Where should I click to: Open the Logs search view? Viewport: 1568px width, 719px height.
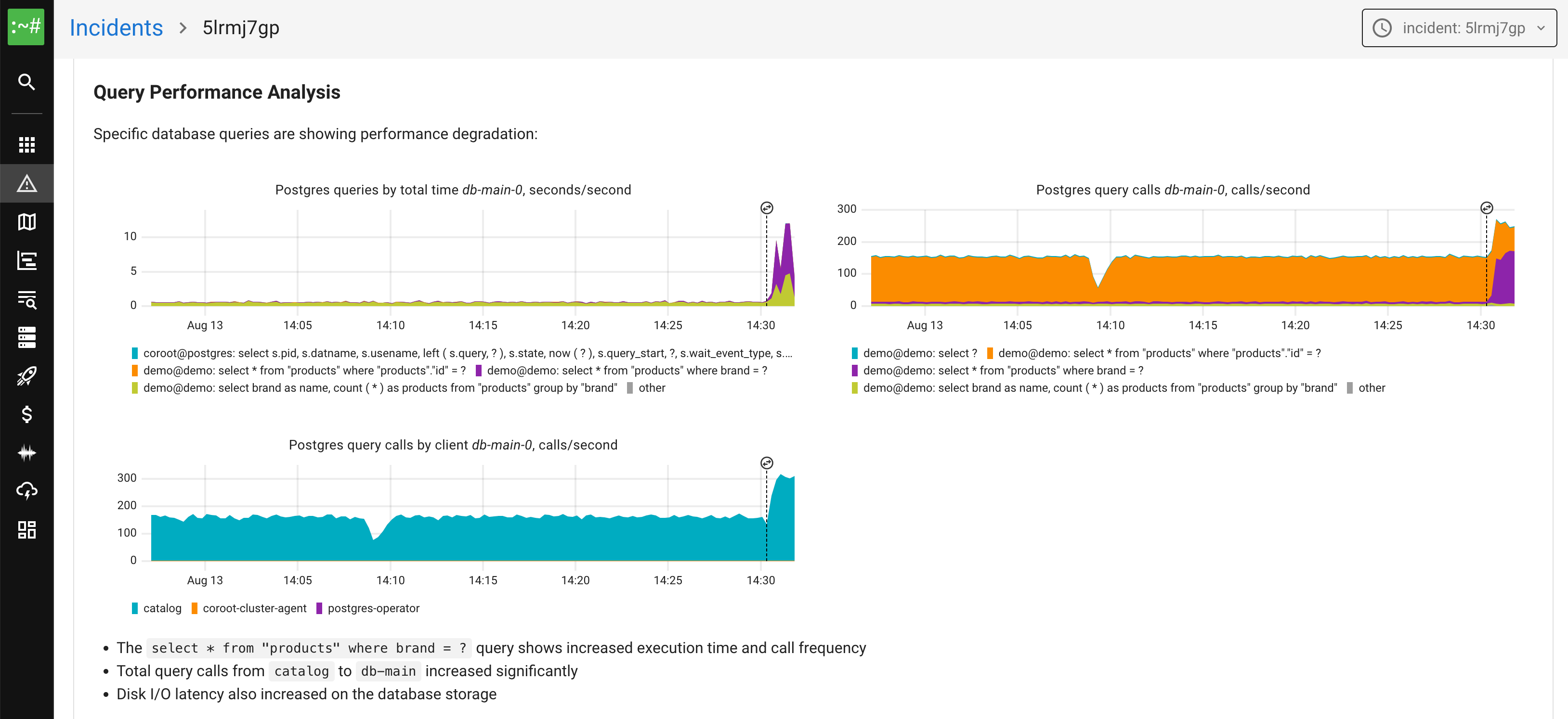26,300
